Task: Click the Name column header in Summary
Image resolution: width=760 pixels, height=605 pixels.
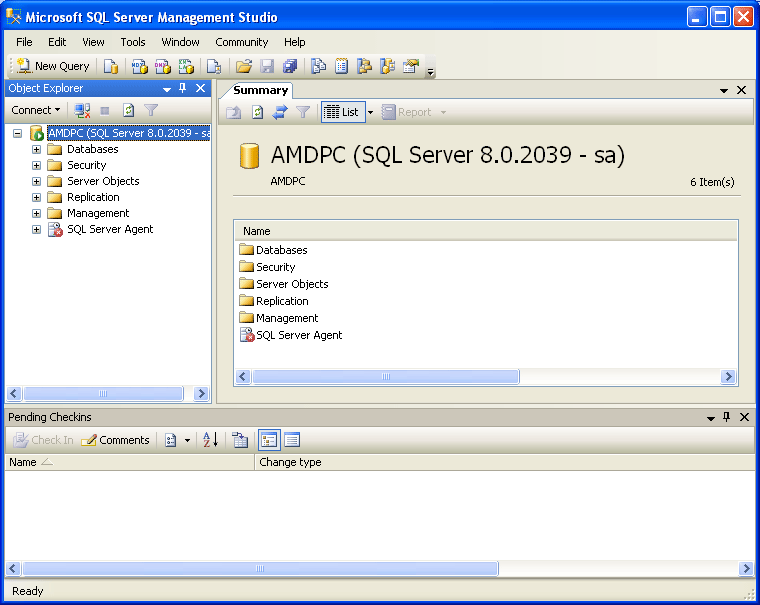Action: pos(486,231)
